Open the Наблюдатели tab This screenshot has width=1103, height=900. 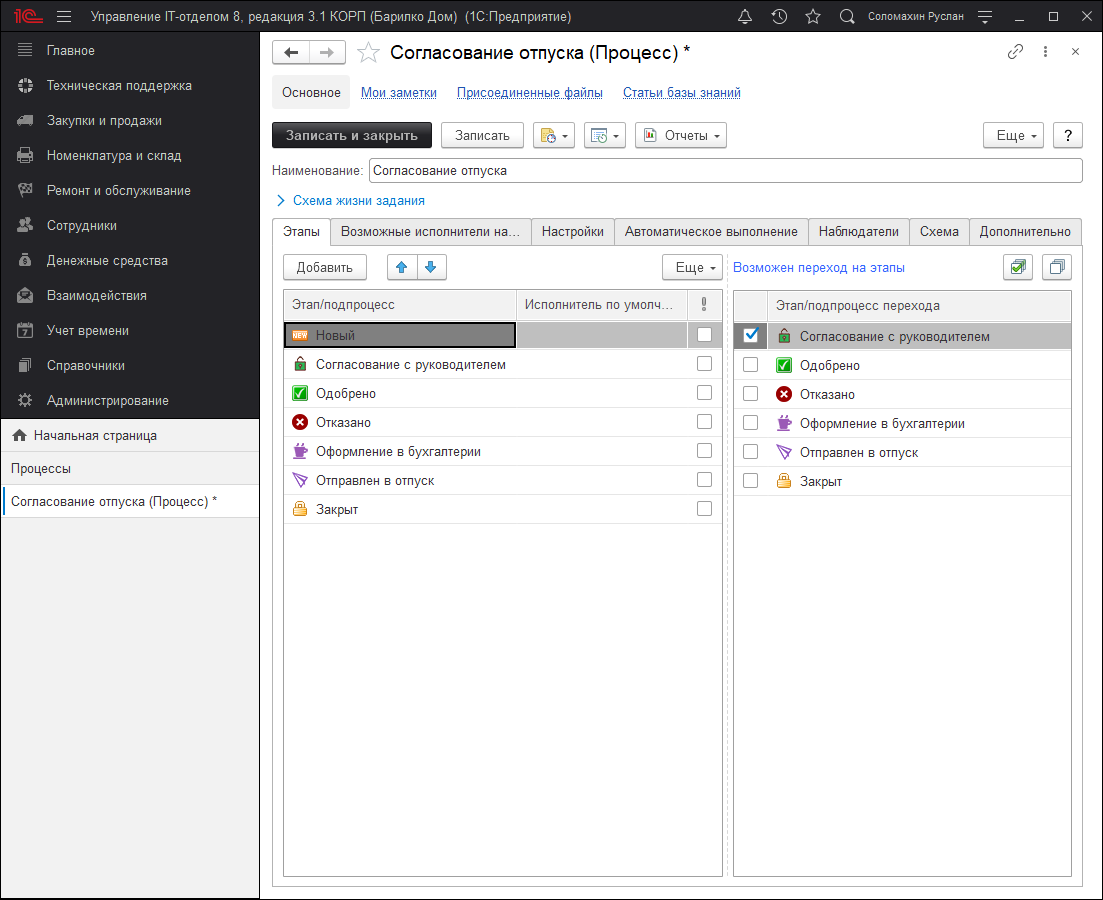858,231
